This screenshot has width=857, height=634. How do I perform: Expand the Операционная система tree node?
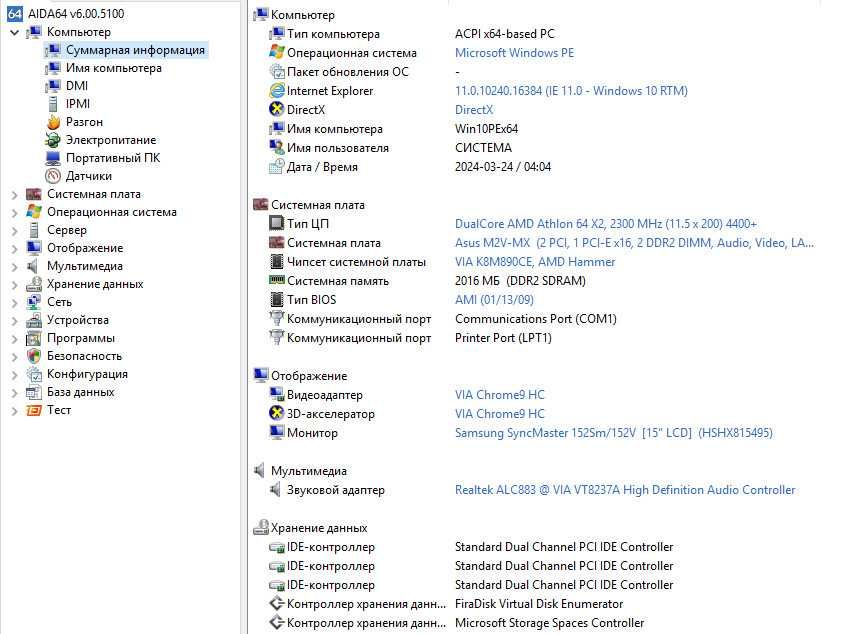15,213
